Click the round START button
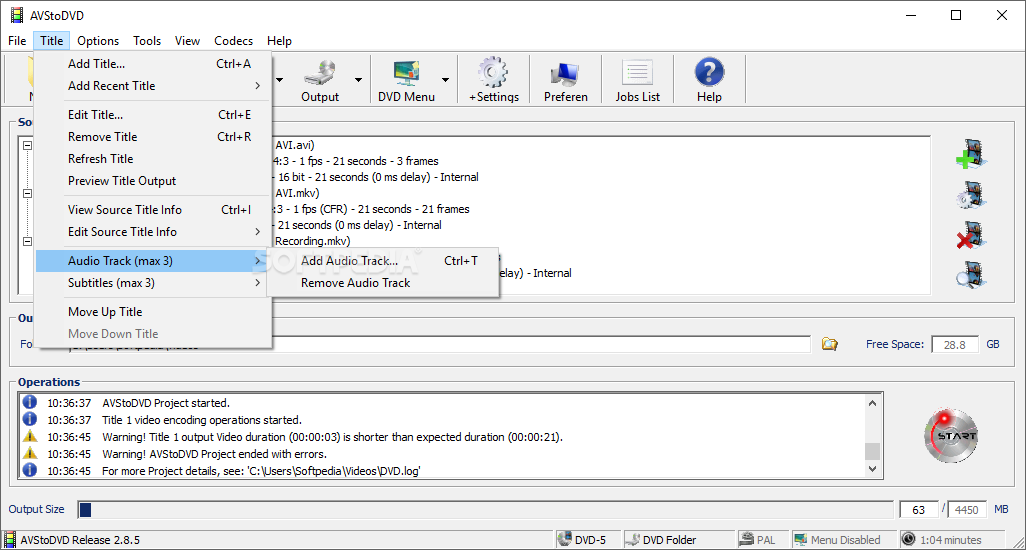This screenshot has height=550, width=1026. (x=951, y=436)
